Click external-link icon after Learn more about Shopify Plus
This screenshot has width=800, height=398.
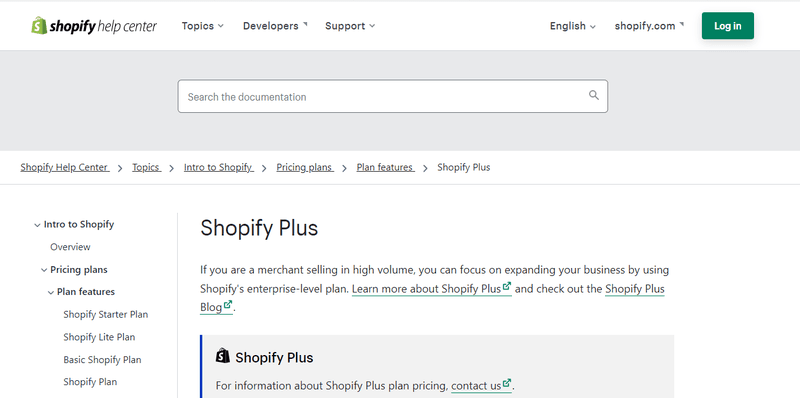pyautogui.click(x=507, y=286)
